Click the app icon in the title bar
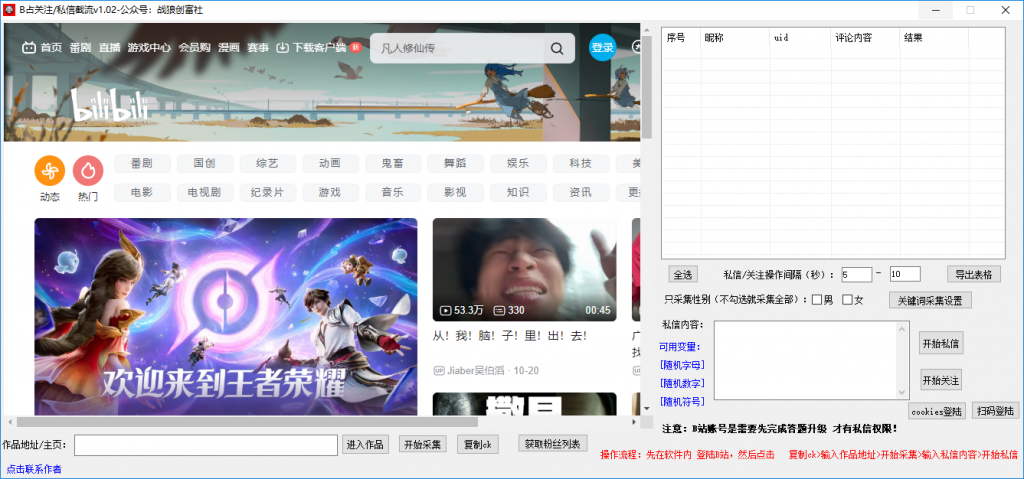Screen dimensions: 1024x479 point(10,10)
